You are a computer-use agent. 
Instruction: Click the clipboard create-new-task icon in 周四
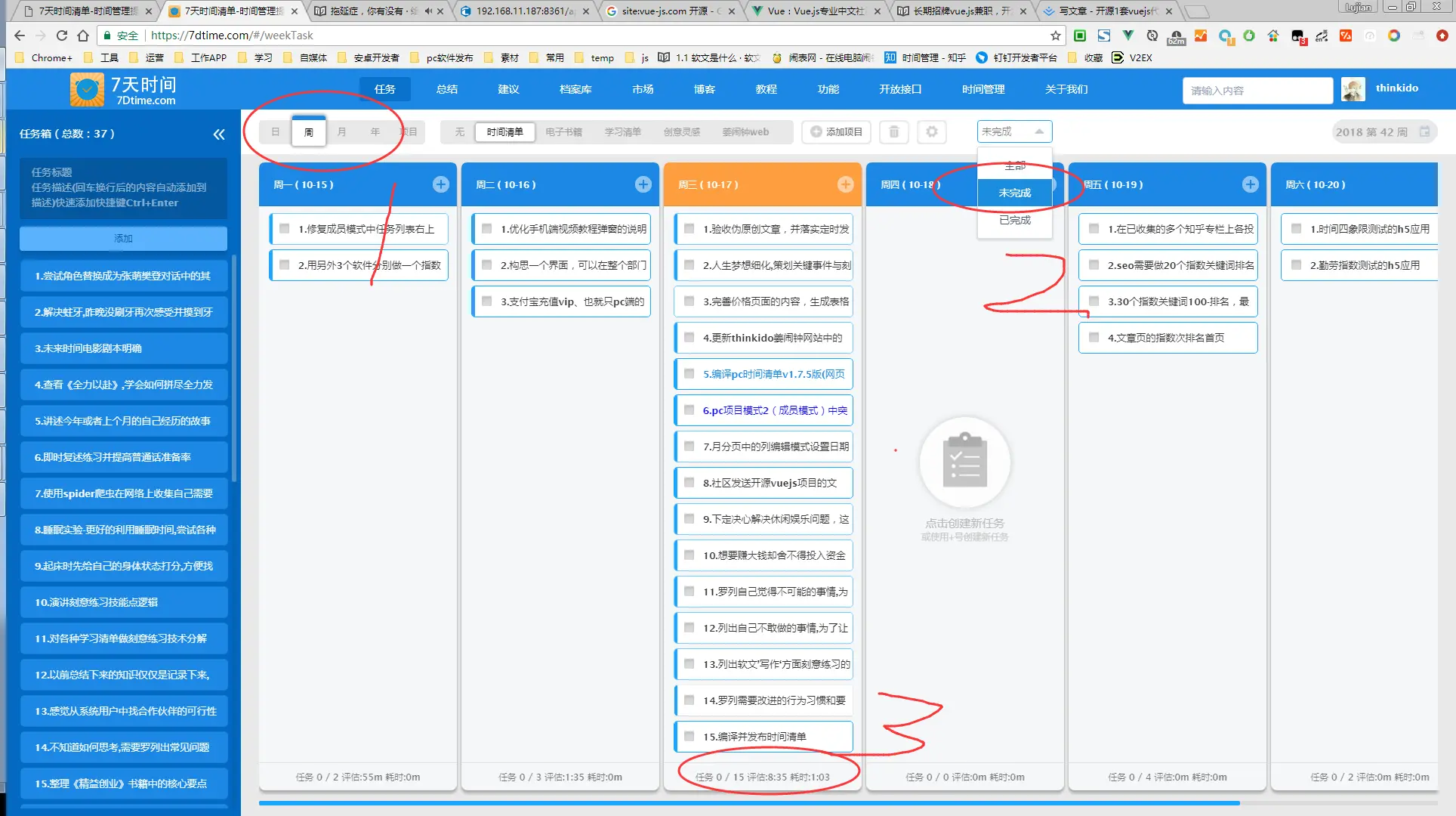(x=964, y=462)
